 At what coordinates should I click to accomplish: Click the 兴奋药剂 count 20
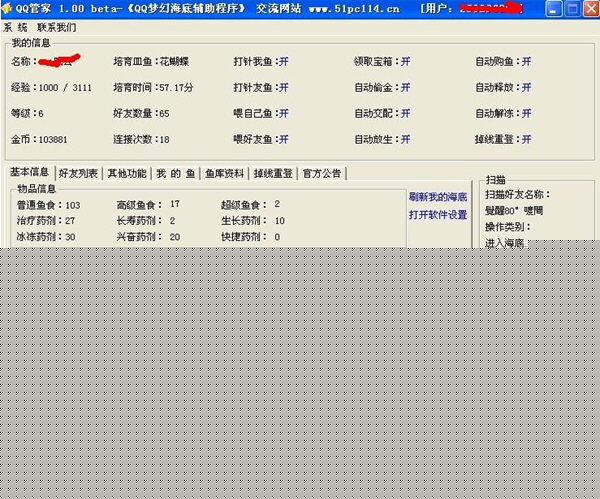(175, 237)
